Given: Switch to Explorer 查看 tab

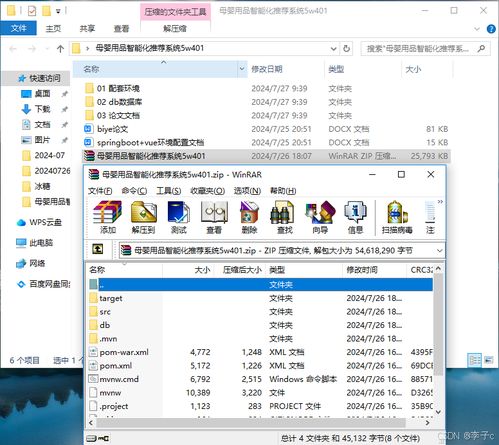Looking at the screenshot, I should [121, 29].
